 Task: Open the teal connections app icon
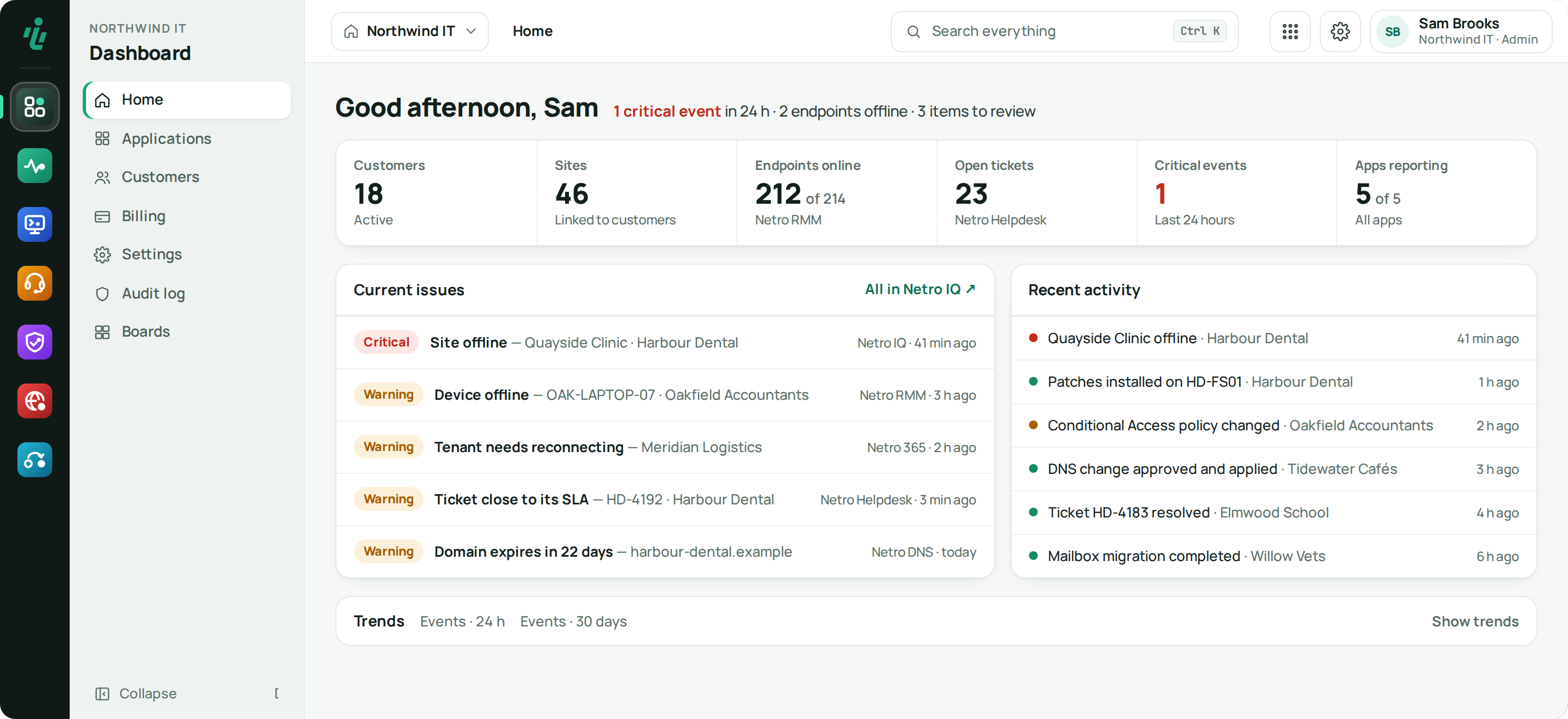pos(35,460)
